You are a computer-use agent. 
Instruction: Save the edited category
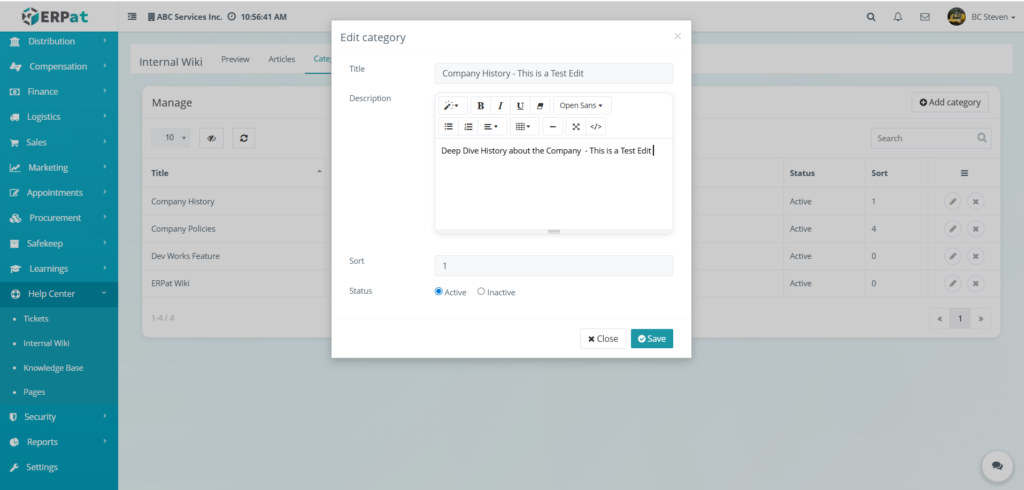coord(651,339)
